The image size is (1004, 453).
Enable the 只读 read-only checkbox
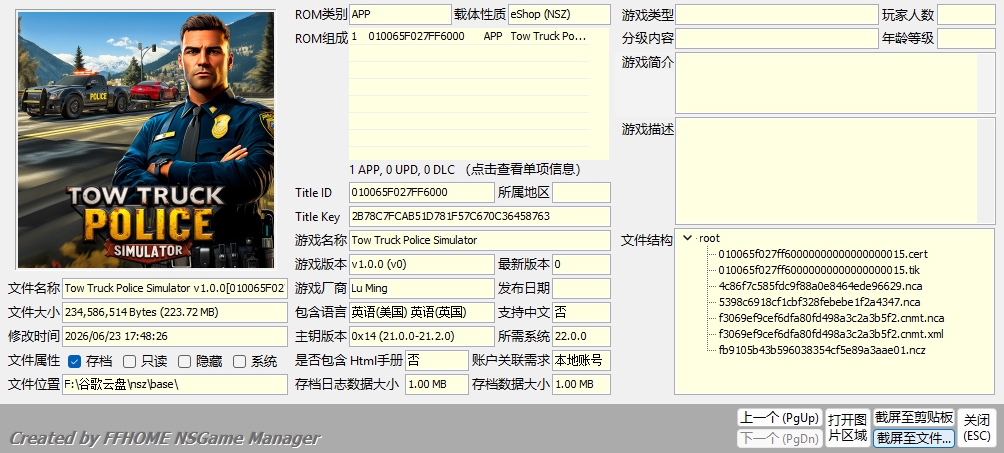129,361
